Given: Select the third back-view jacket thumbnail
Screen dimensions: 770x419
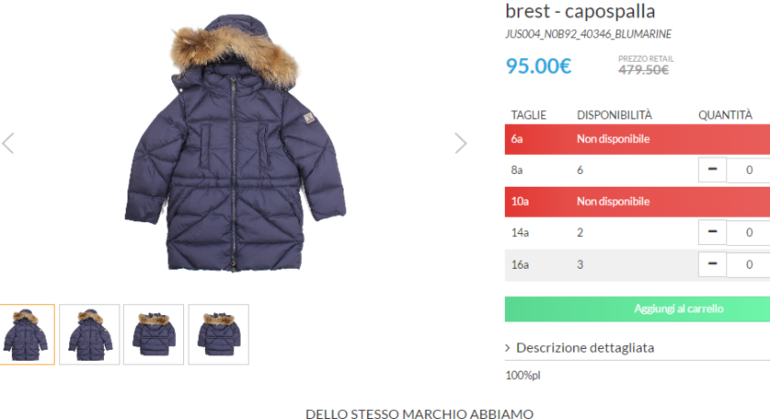Looking at the screenshot, I should click(154, 335).
